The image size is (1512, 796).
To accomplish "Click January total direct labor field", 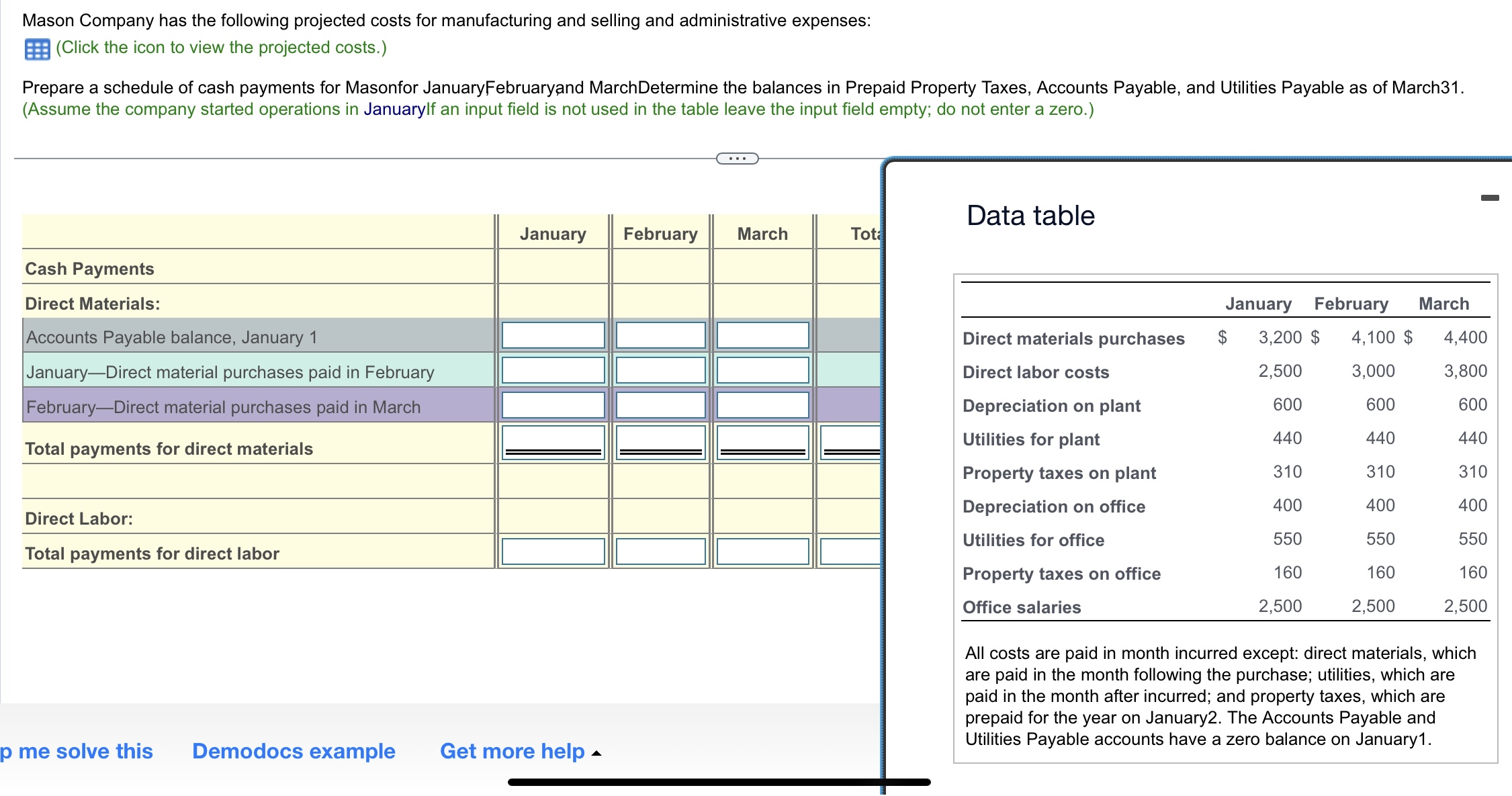I will click(553, 551).
